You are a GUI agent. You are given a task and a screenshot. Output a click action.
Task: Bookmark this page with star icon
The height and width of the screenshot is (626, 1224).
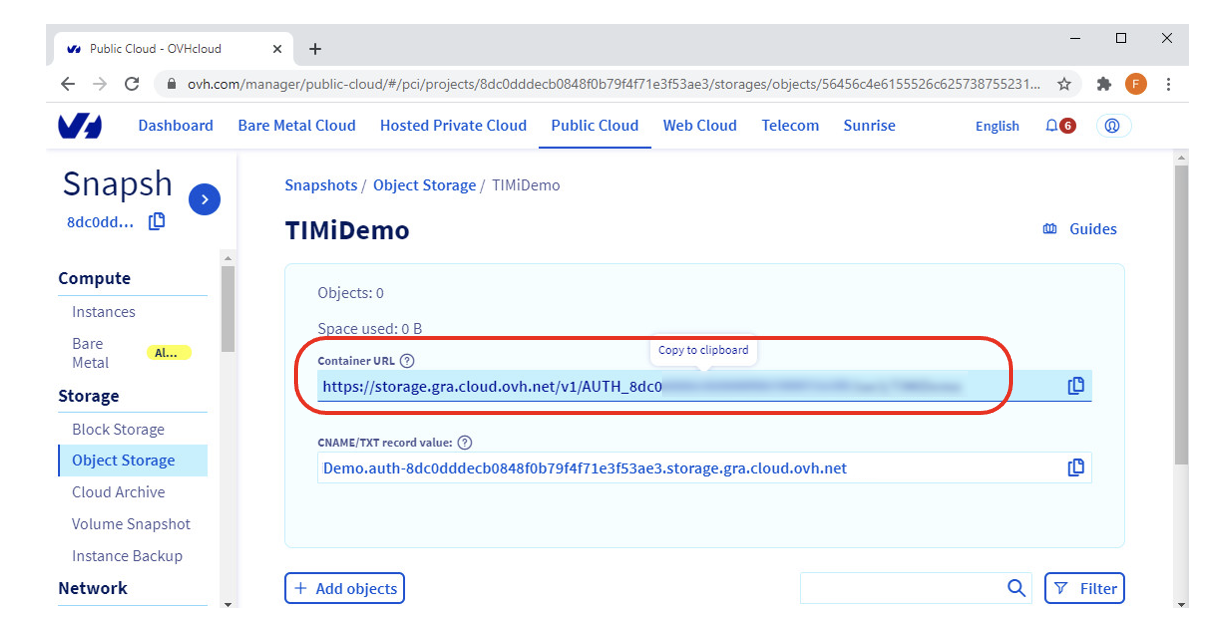(1064, 84)
